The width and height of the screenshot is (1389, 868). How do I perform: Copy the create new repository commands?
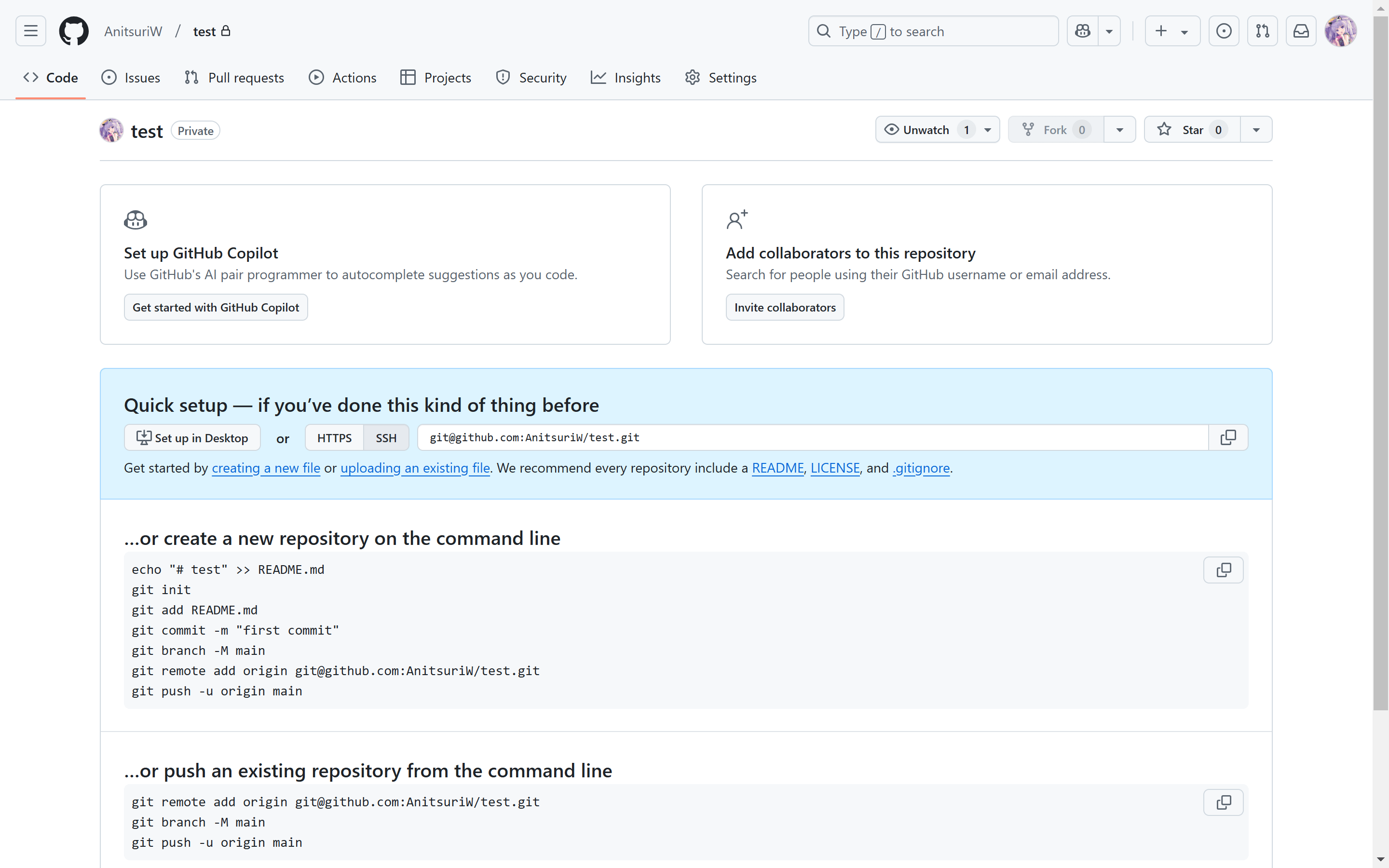click(x=1223, y=570)
